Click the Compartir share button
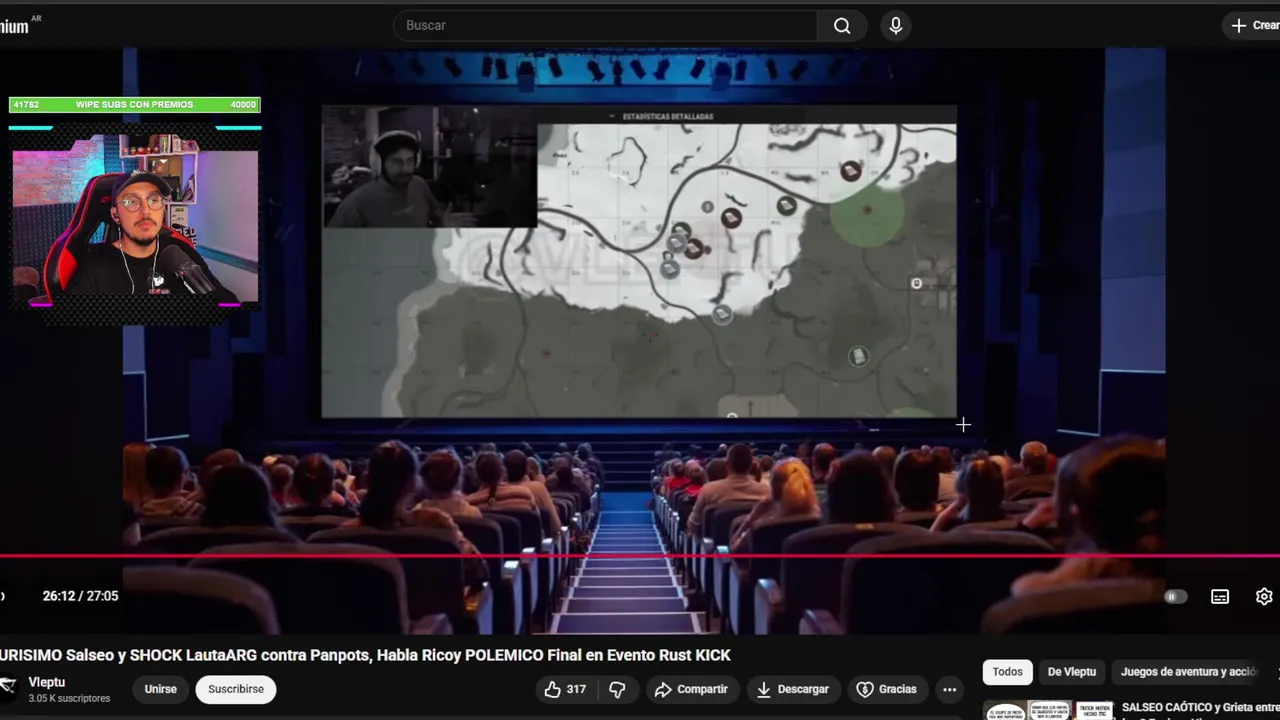The height and width of the screenshot is (720, 1280). tap(691, 689)
